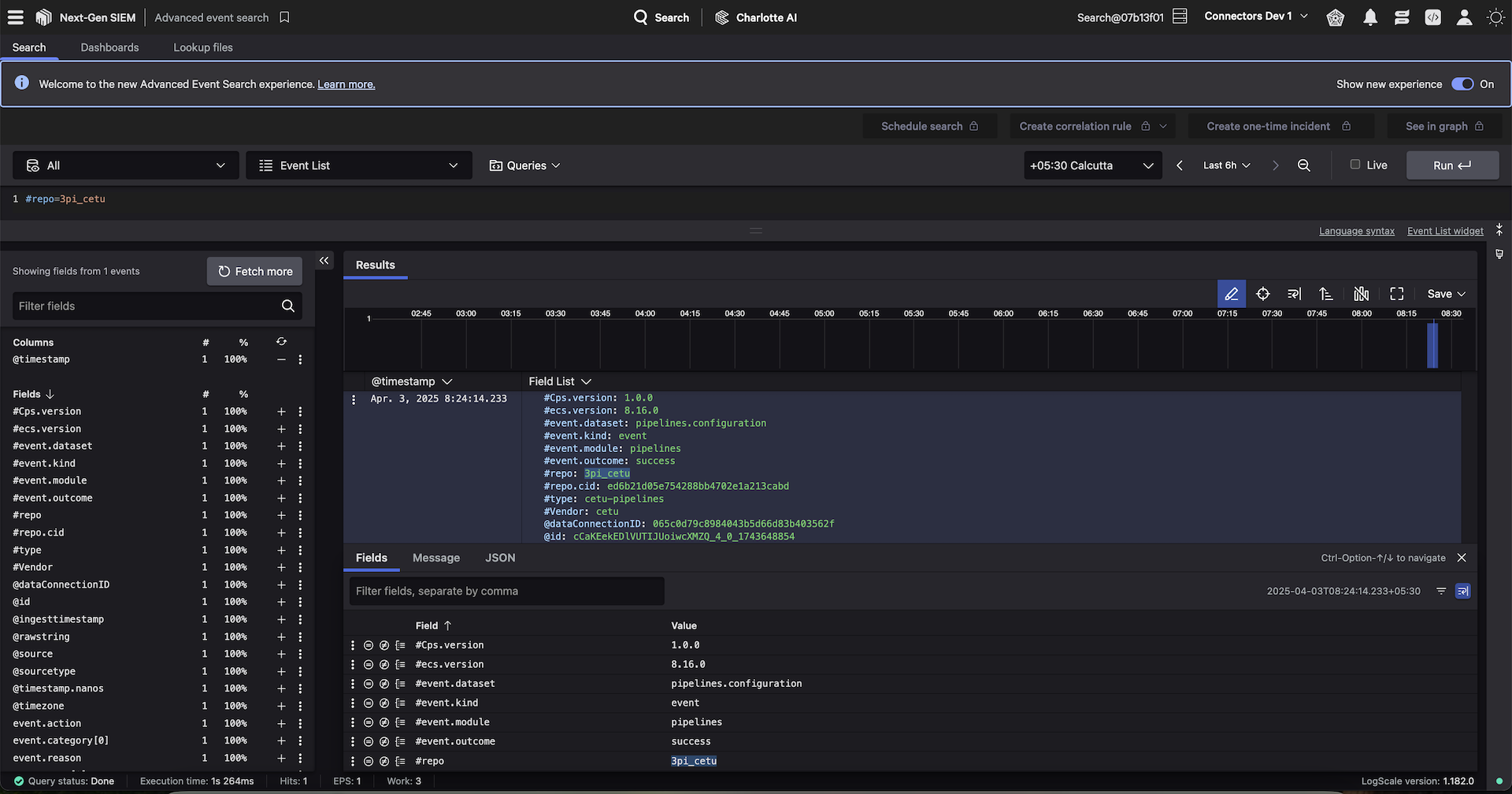The width and height of the screenshot is (1512, 794).
Task: Toggle wrap icon in event details panel
Action: pos(1462,591)
